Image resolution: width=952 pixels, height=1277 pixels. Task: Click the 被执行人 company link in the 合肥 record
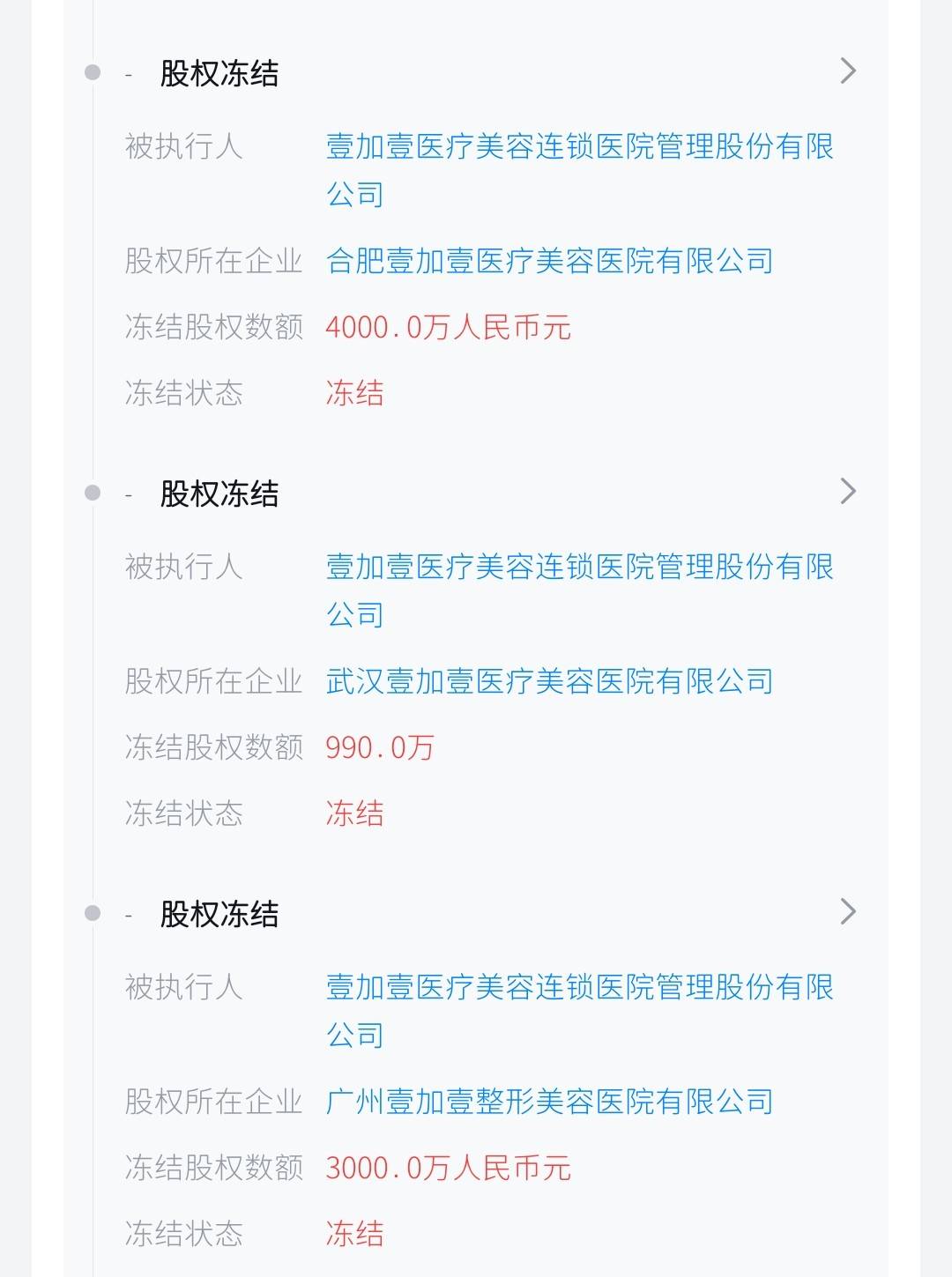pos(579,147)
